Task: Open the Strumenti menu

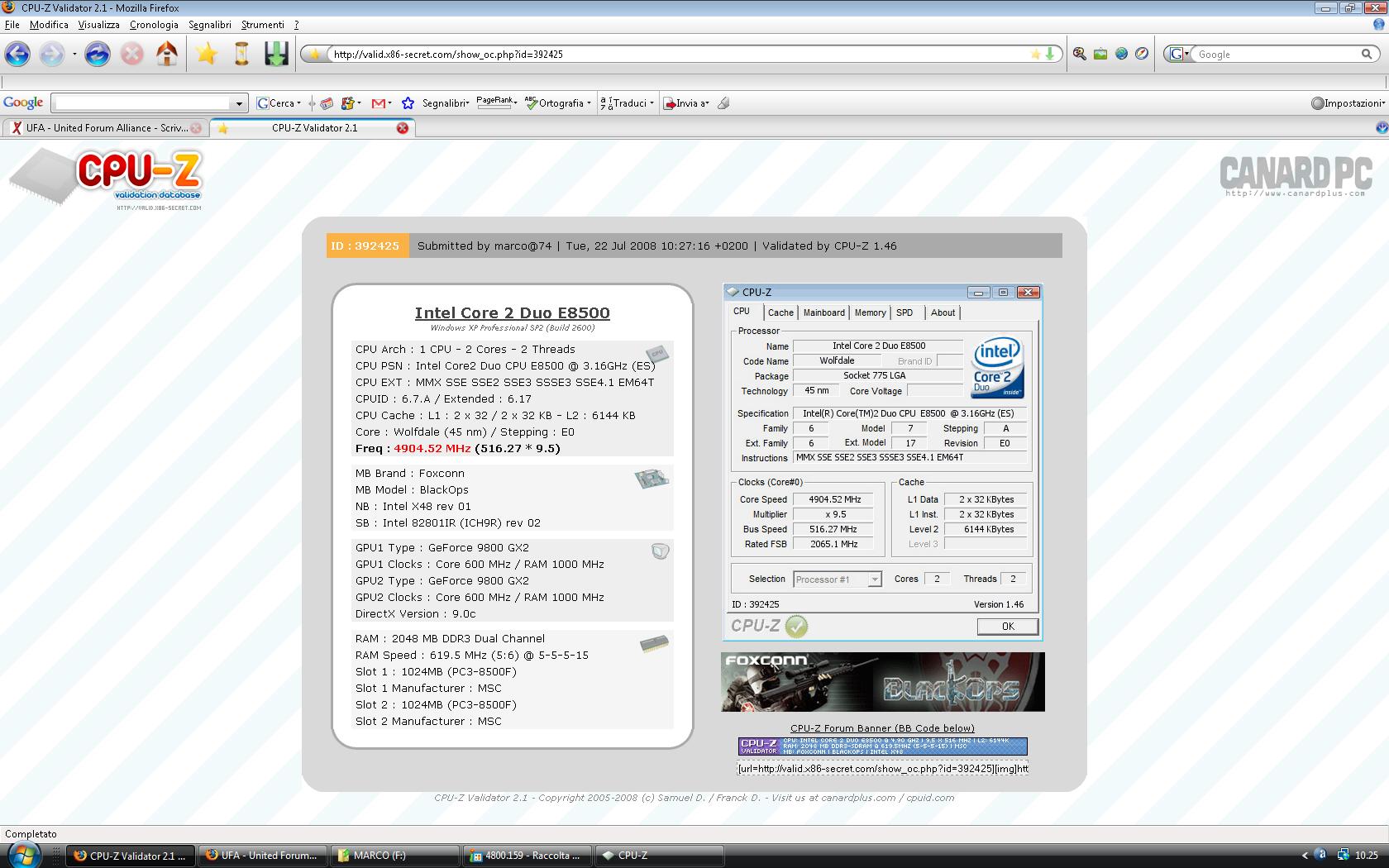Action: (x=263, y=25)
